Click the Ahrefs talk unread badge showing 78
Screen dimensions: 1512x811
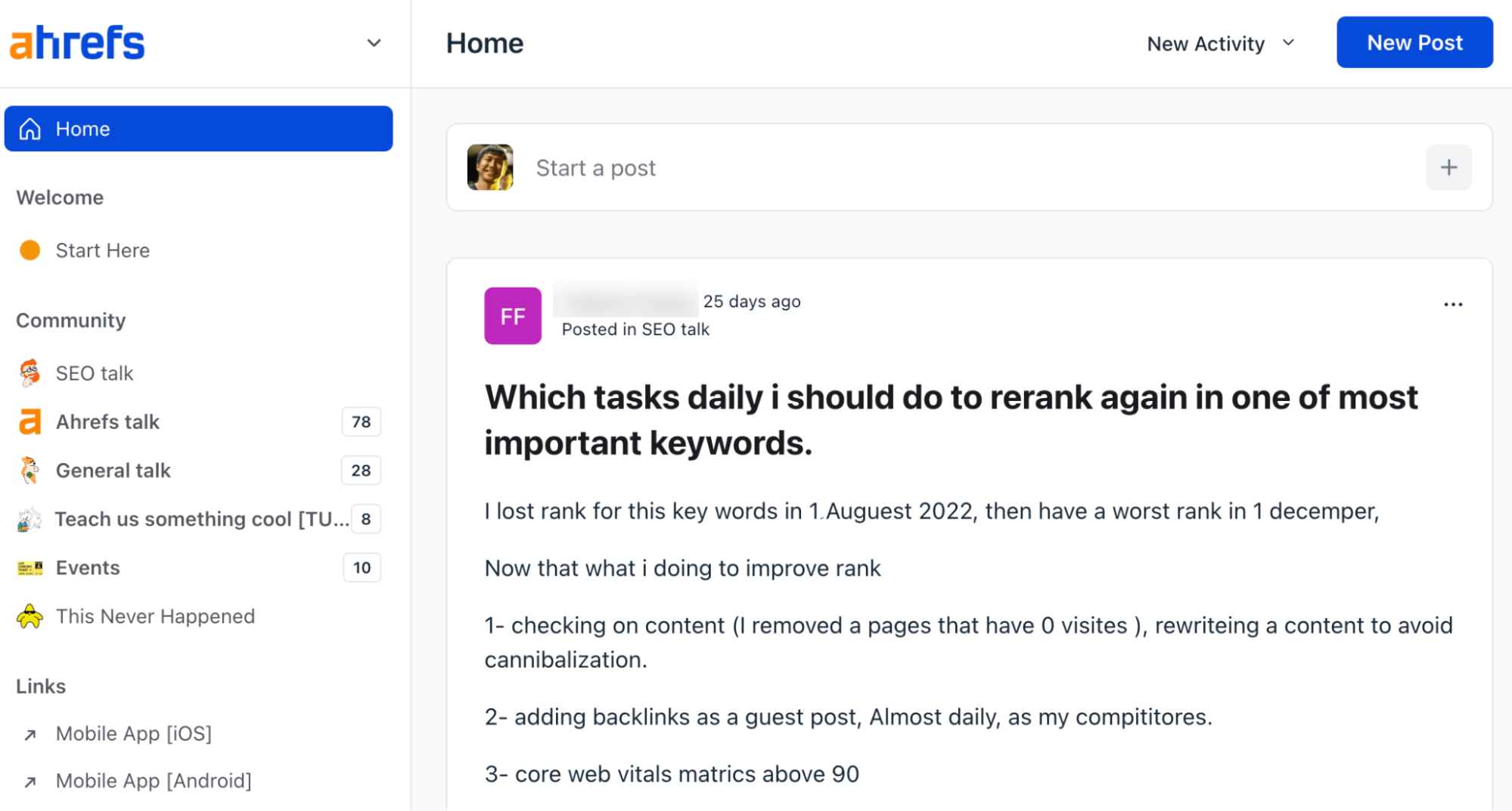pyautogui.click(x=361, y=421)
